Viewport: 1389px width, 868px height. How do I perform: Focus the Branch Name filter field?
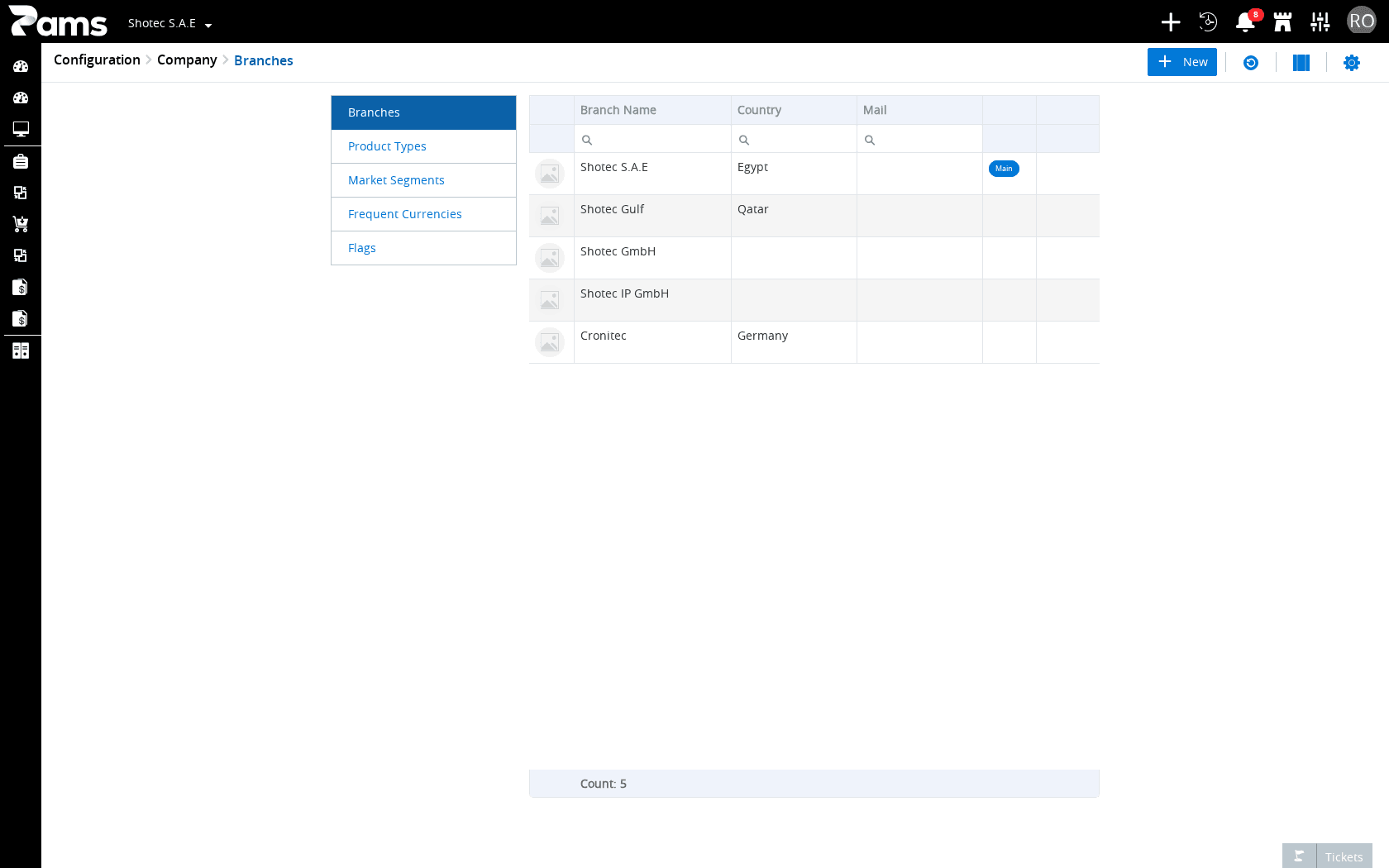pyautogui.click(x=652, y=140)
